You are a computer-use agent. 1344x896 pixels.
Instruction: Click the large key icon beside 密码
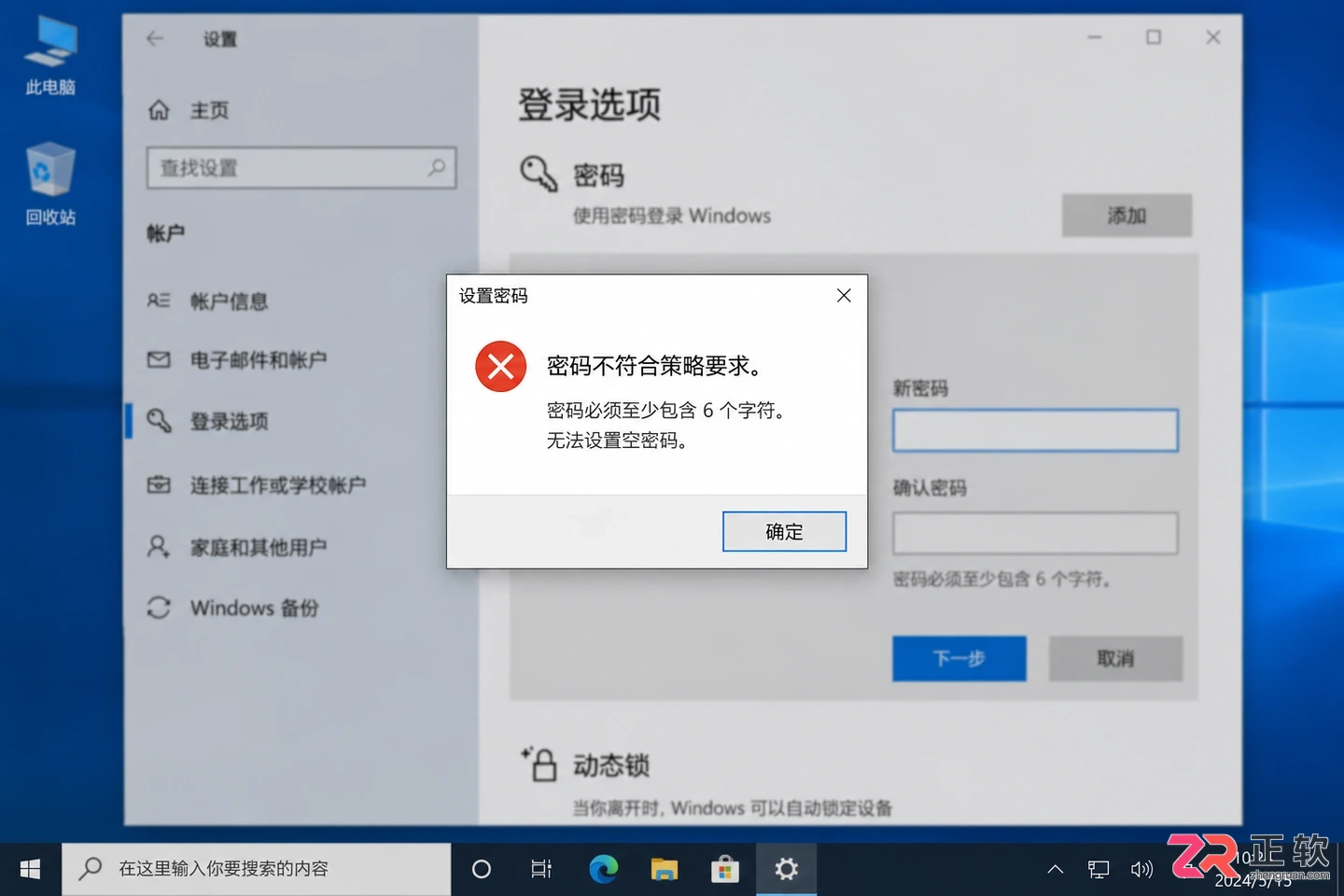pos(539,174)
